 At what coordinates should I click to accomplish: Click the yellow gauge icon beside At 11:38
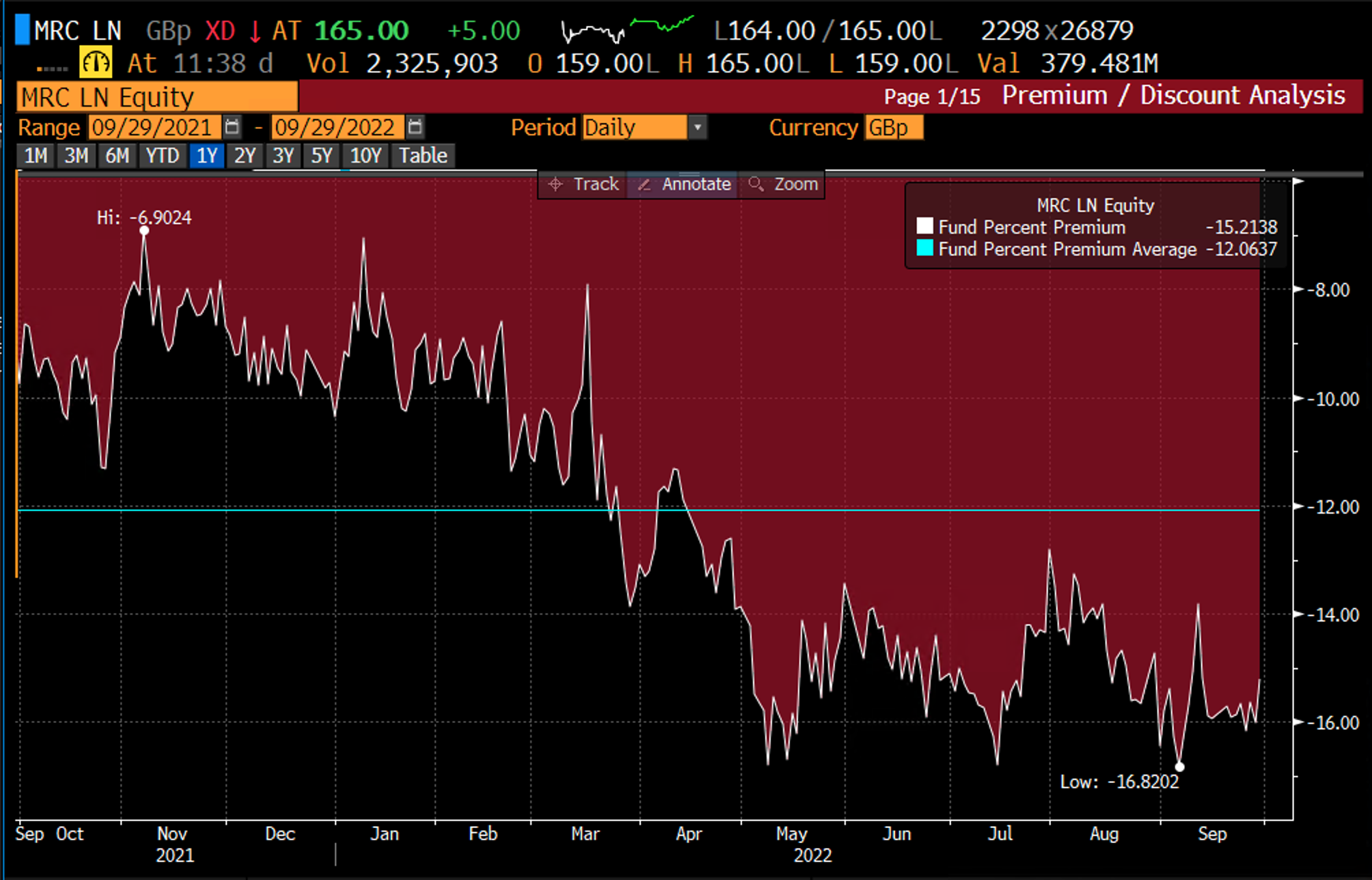coord(96,63)
